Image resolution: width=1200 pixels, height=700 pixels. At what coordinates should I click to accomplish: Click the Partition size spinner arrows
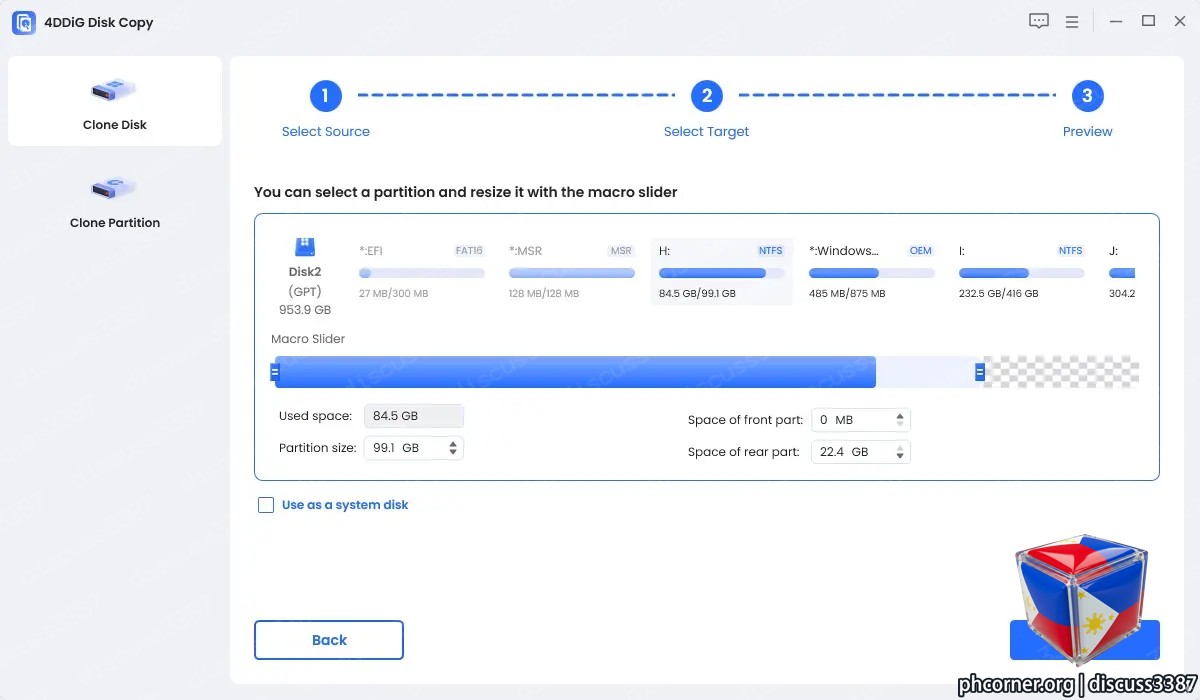point(453,448)
